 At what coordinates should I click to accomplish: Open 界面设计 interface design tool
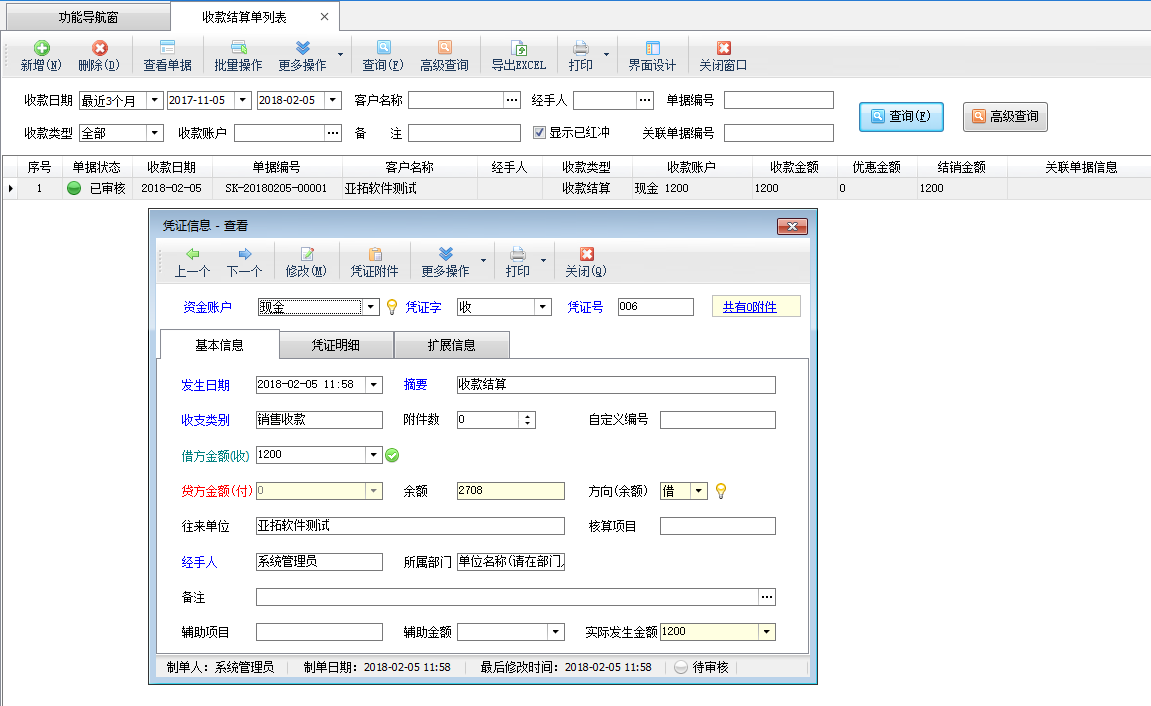click(x=652, y=49)
